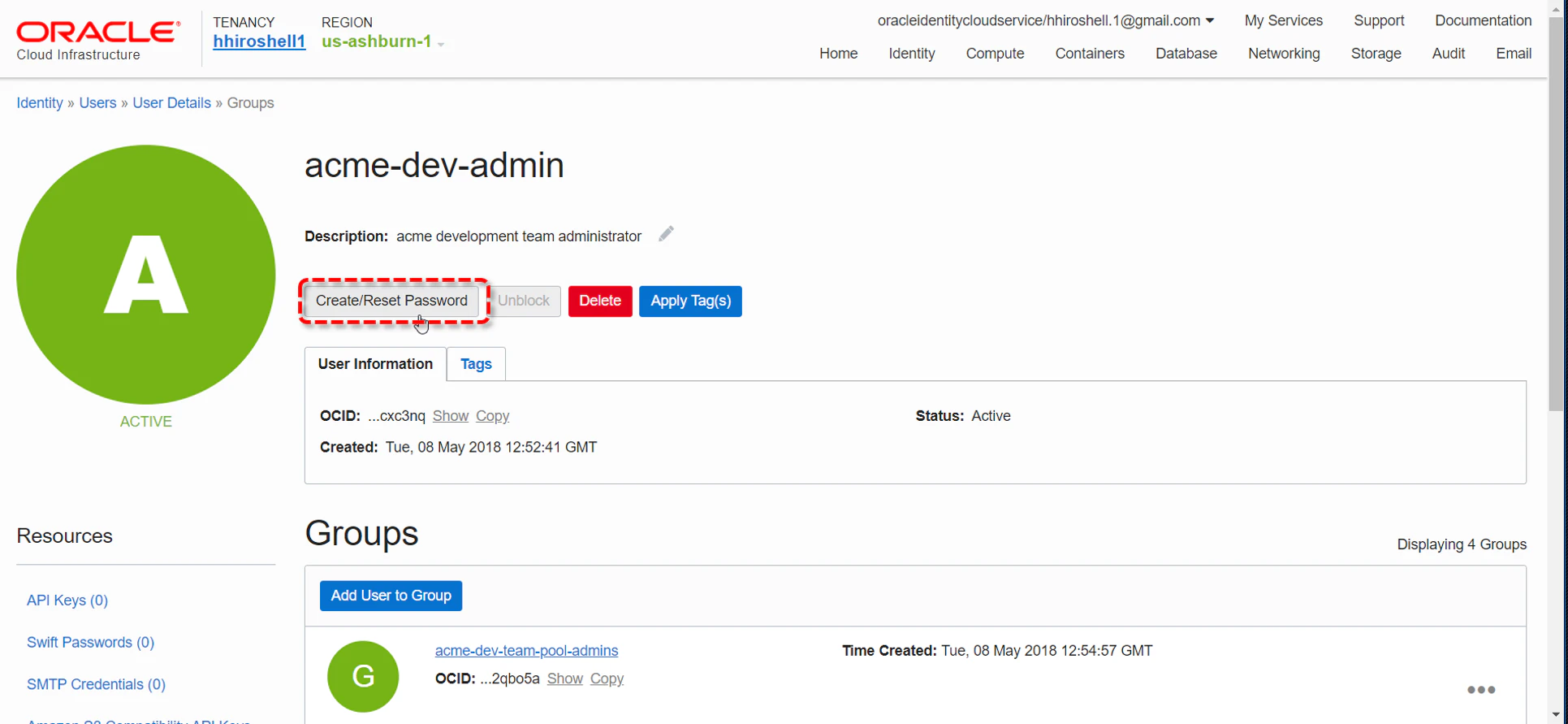Click the Apply Tag(s) button
The height and width of the screenshot is (724, 1568).
690,301
